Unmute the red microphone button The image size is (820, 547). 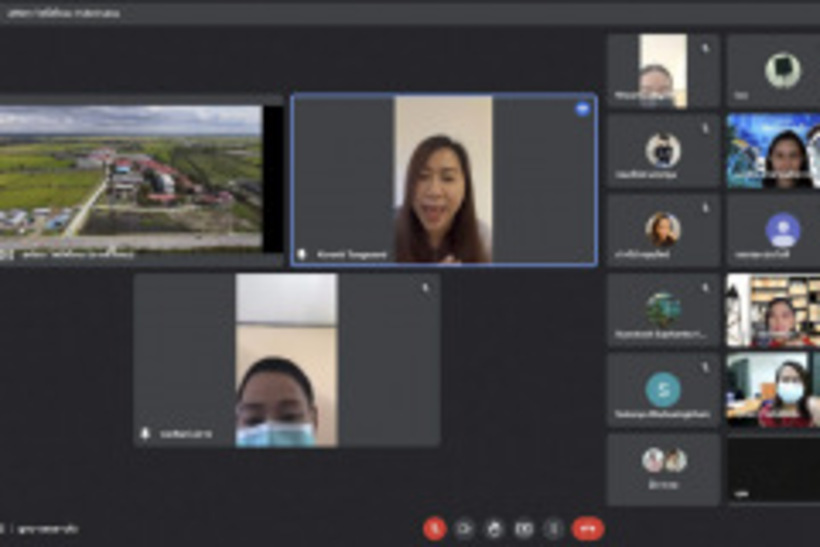click(434, 528)
